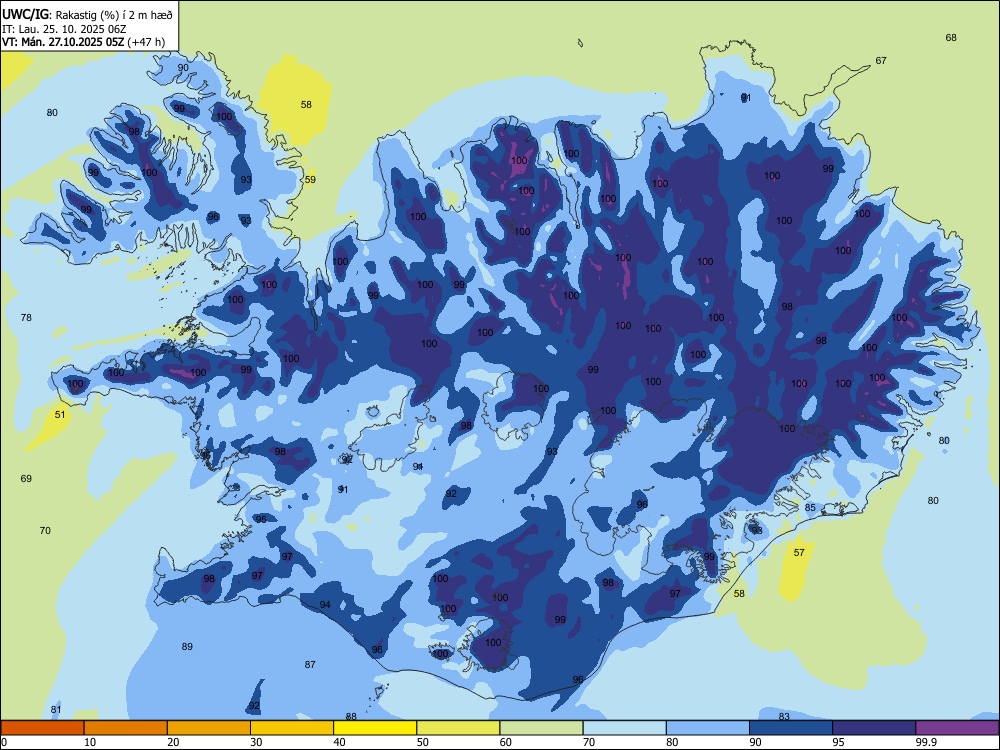Image resolution: width=1000 pixels, height=750 pixels.
Task: Click the '85' value near the southeast coast
Action: tap(810, 508)
